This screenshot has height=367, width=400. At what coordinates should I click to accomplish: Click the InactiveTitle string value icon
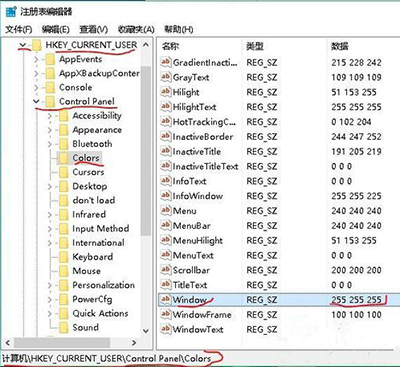pos(166,151)
